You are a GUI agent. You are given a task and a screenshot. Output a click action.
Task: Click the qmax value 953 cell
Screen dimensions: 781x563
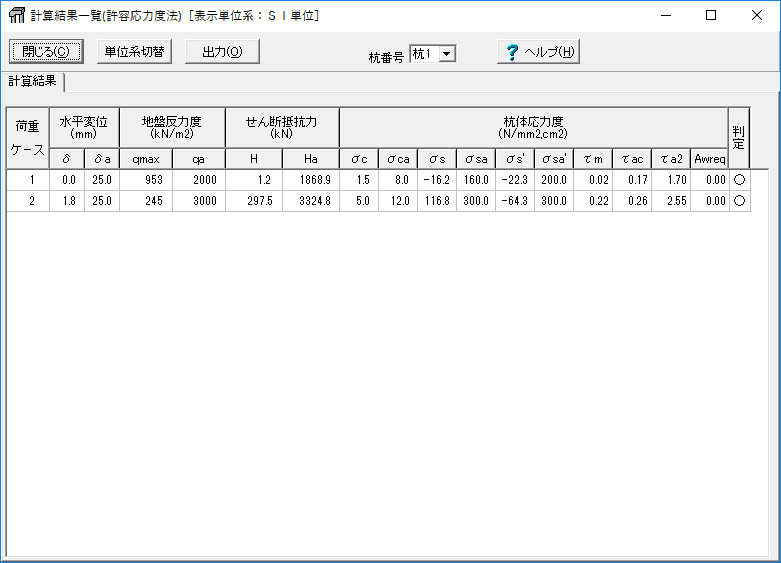146,180
